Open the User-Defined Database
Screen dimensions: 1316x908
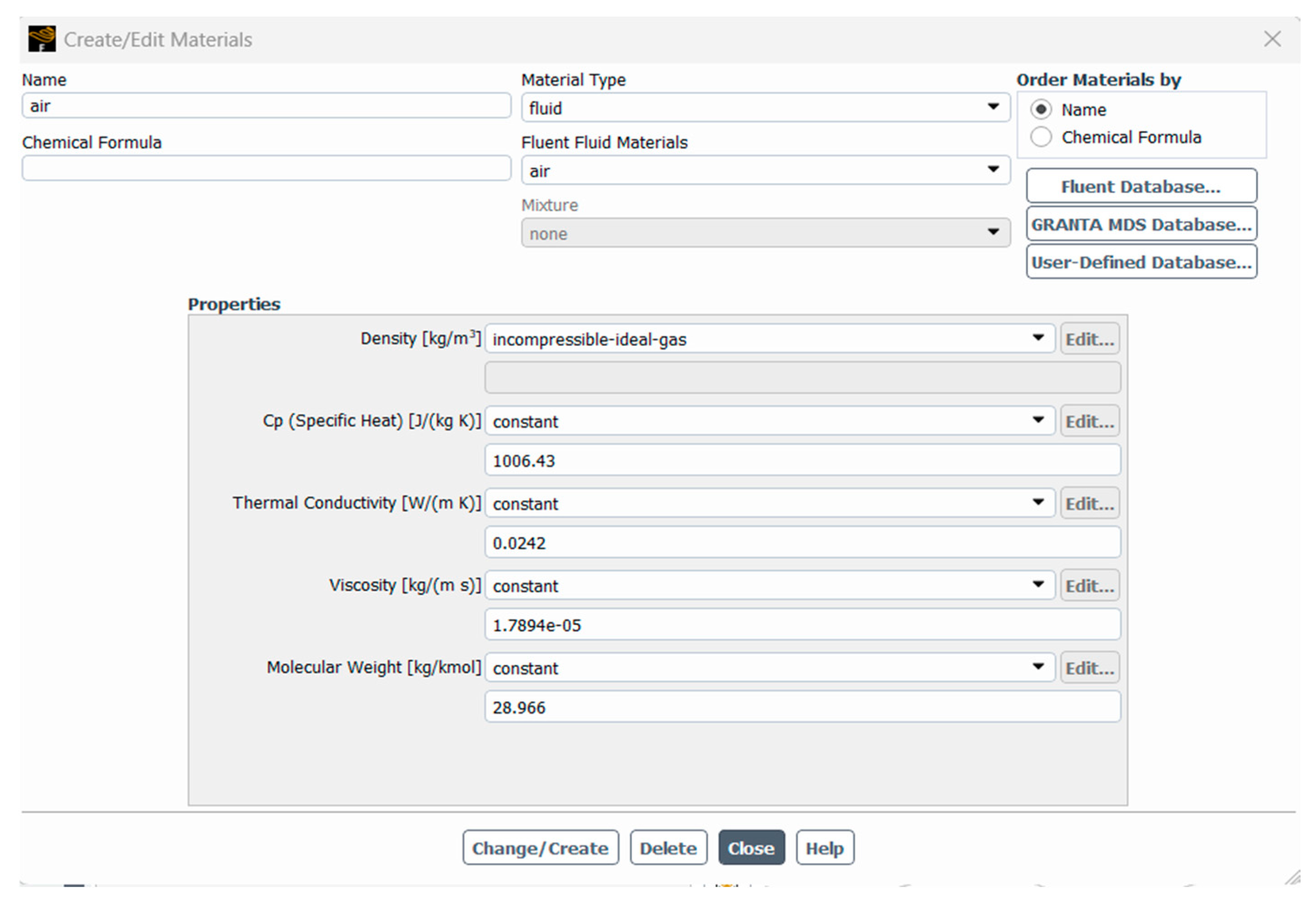pyautogui.click(x=1141, y=262)
